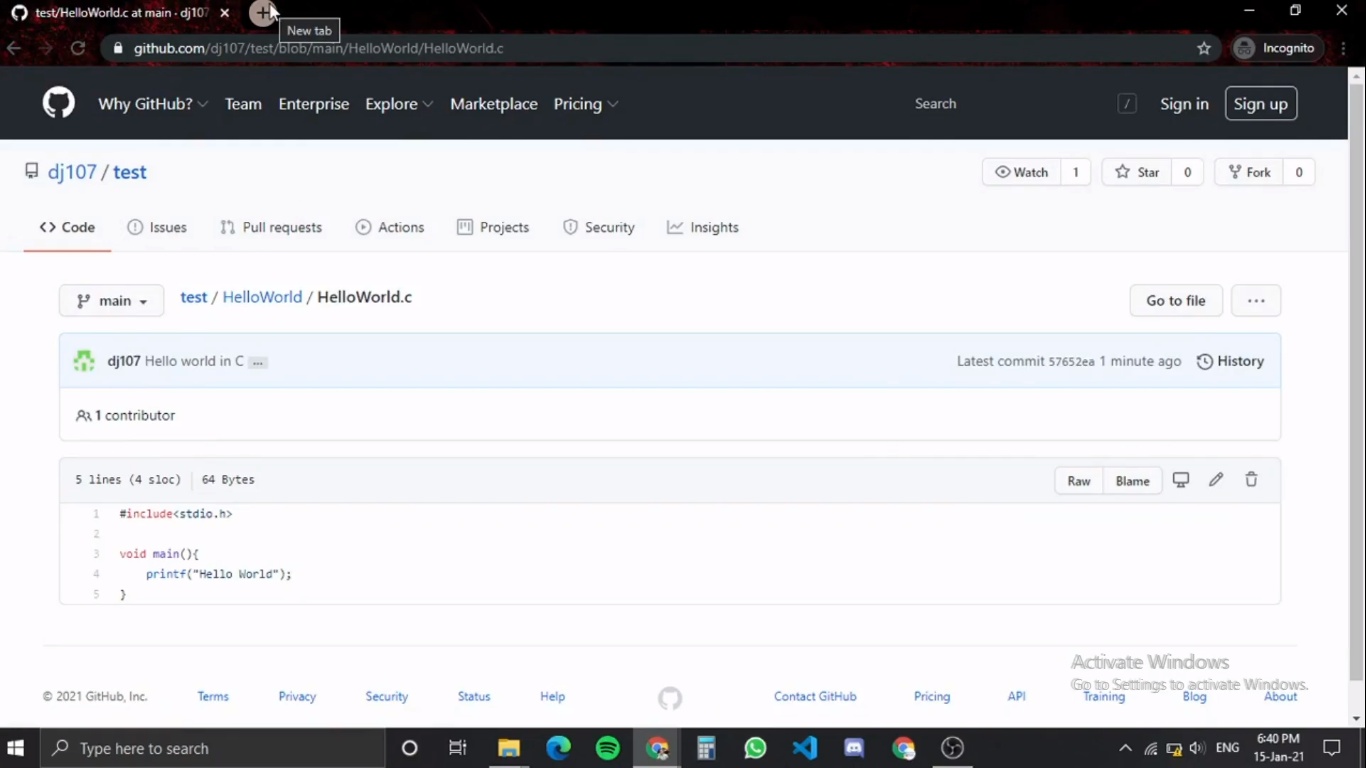Image resolution: width=1366 pixels, height=768 pixels.
Task: Expand the Explore dropdown menu
Action: point(399,104)
